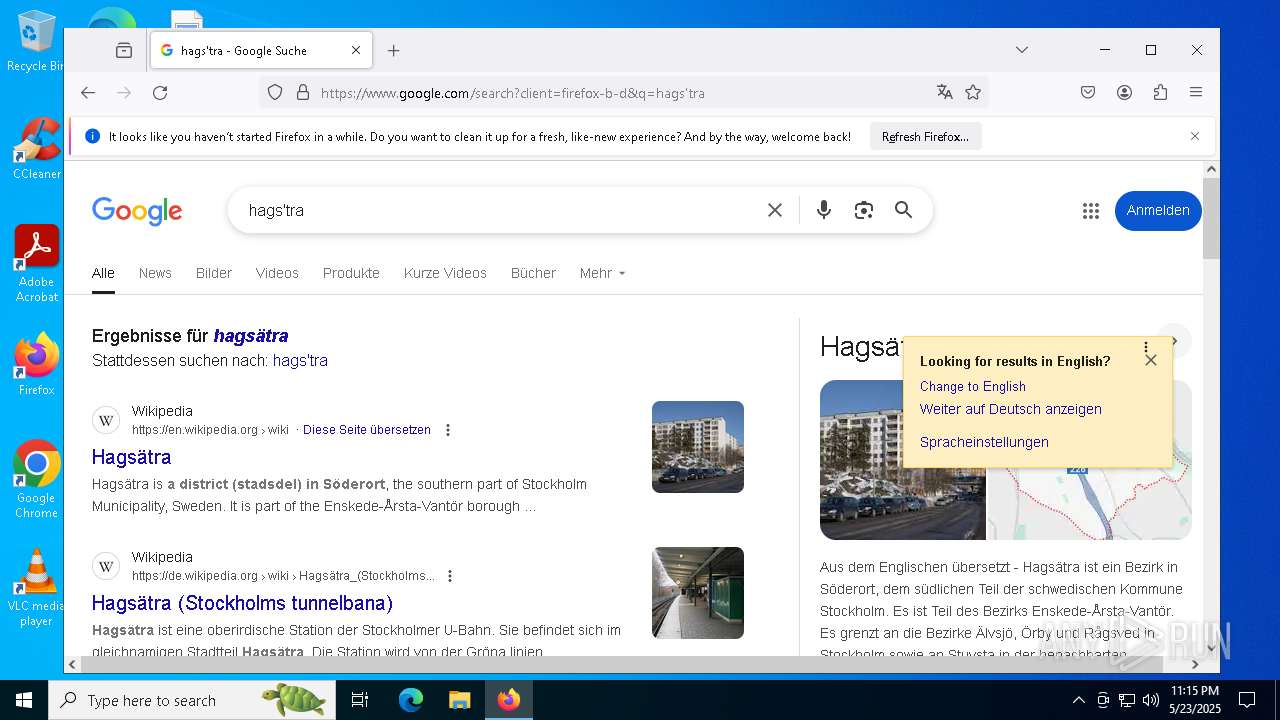Open the Windows Start menu
The width and height of the screenshot is (1280, 720).
(24, 700)
